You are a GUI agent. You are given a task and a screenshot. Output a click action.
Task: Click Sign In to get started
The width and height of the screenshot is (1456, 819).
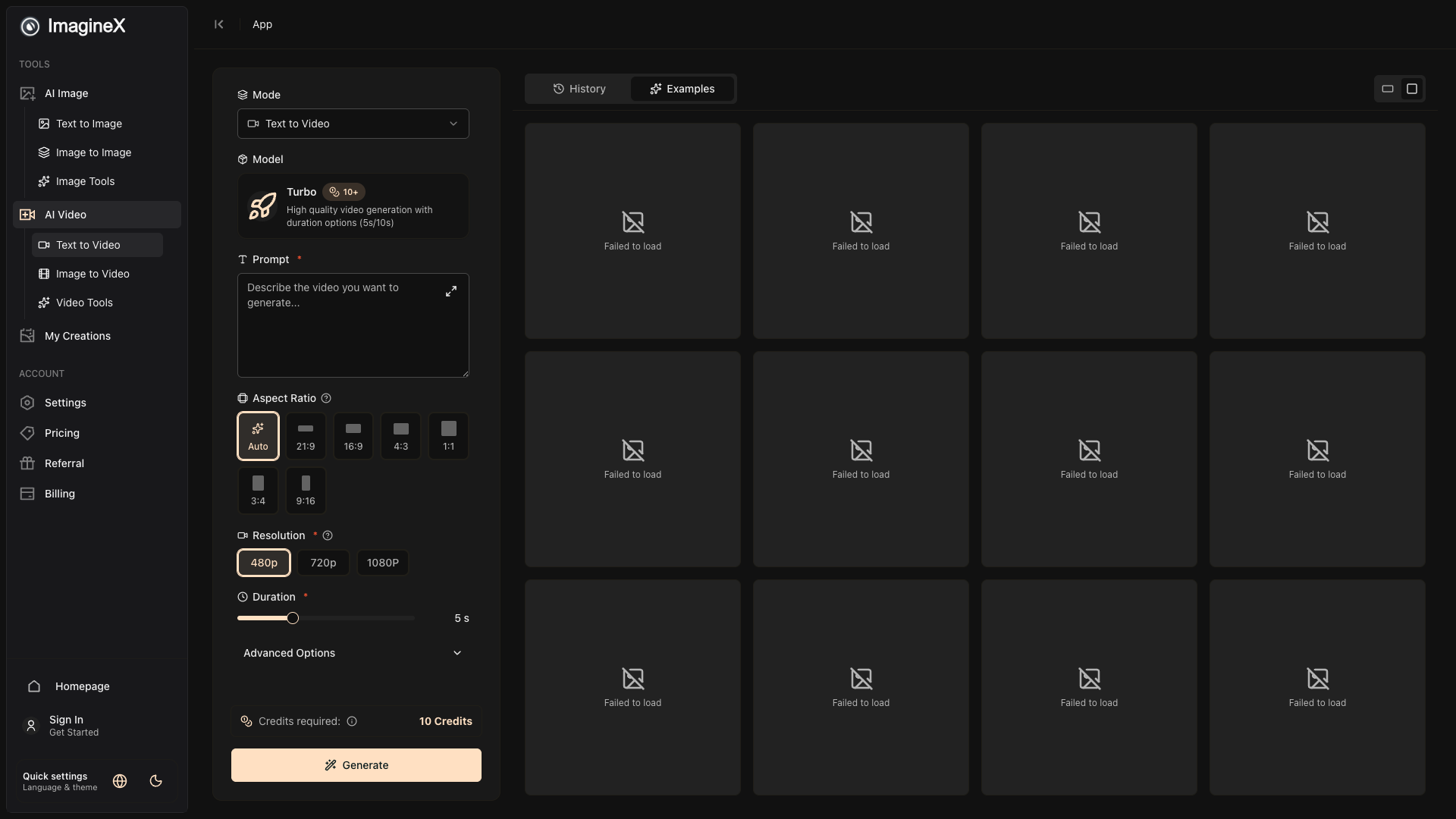point(97,726)
